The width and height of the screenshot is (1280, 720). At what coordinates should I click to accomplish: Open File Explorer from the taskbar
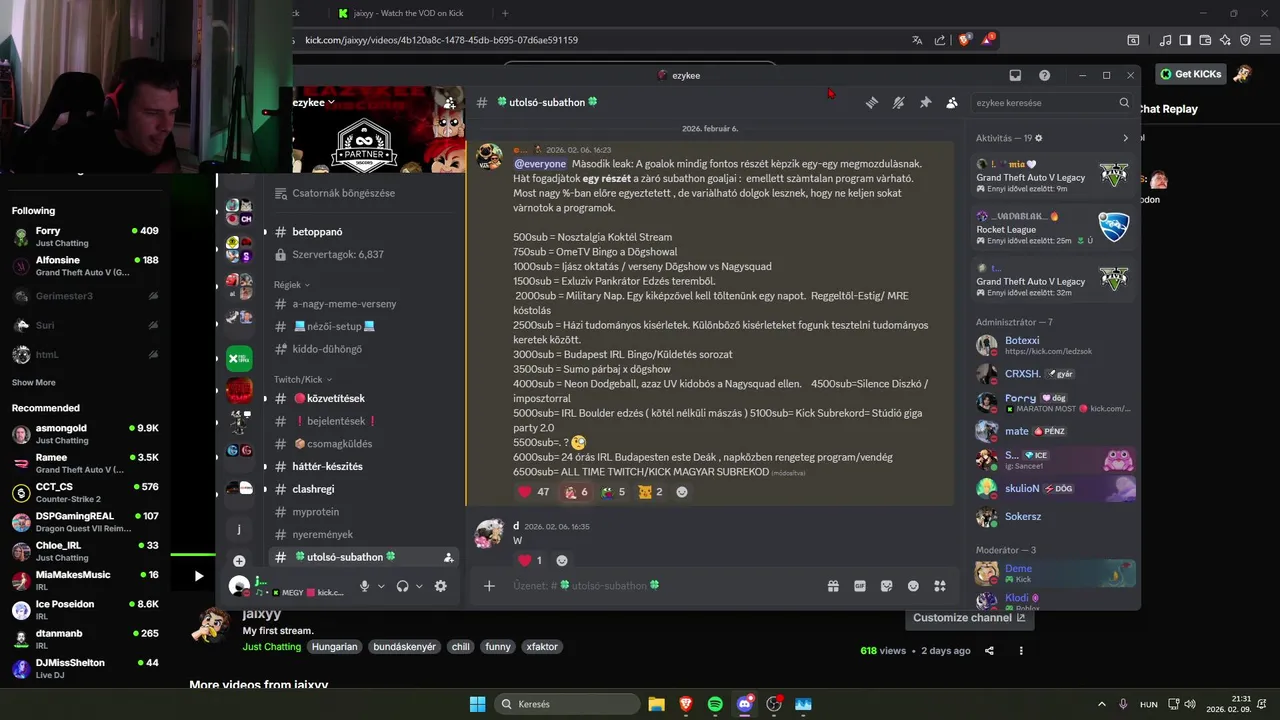(x=656, y=704)
